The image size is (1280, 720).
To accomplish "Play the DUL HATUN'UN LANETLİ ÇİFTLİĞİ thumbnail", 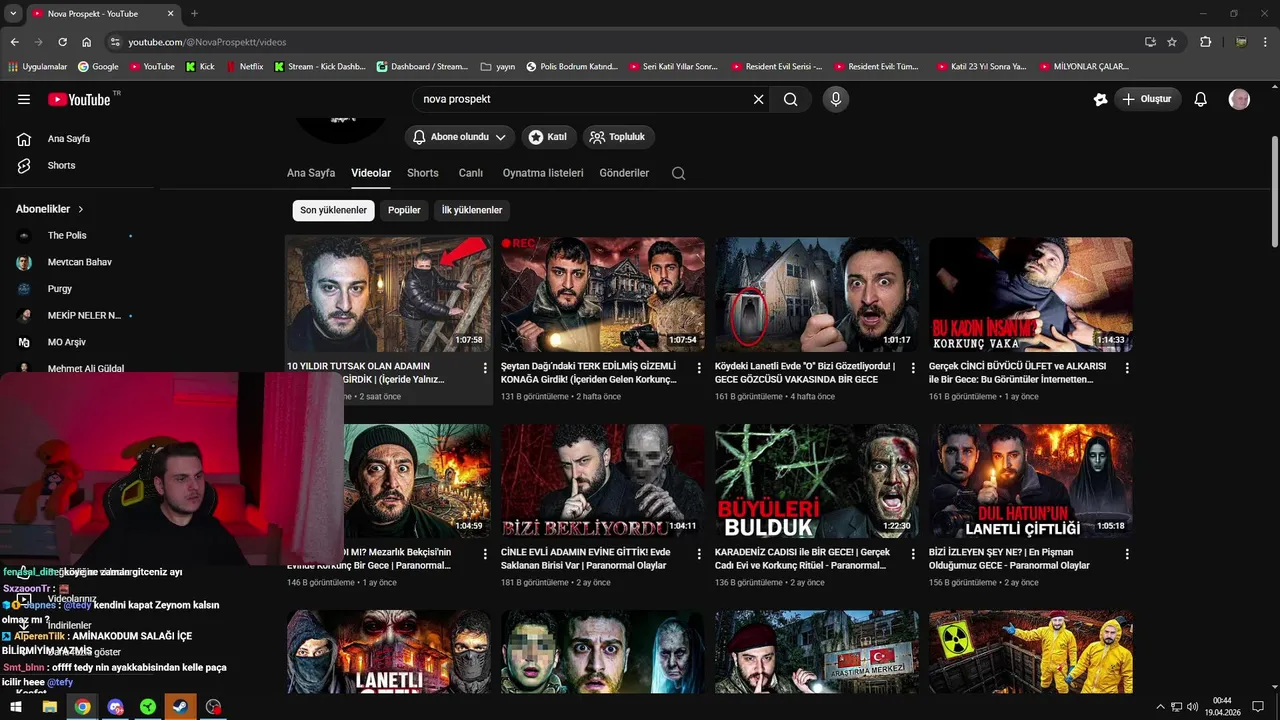I will click(x=1030, y=481).
